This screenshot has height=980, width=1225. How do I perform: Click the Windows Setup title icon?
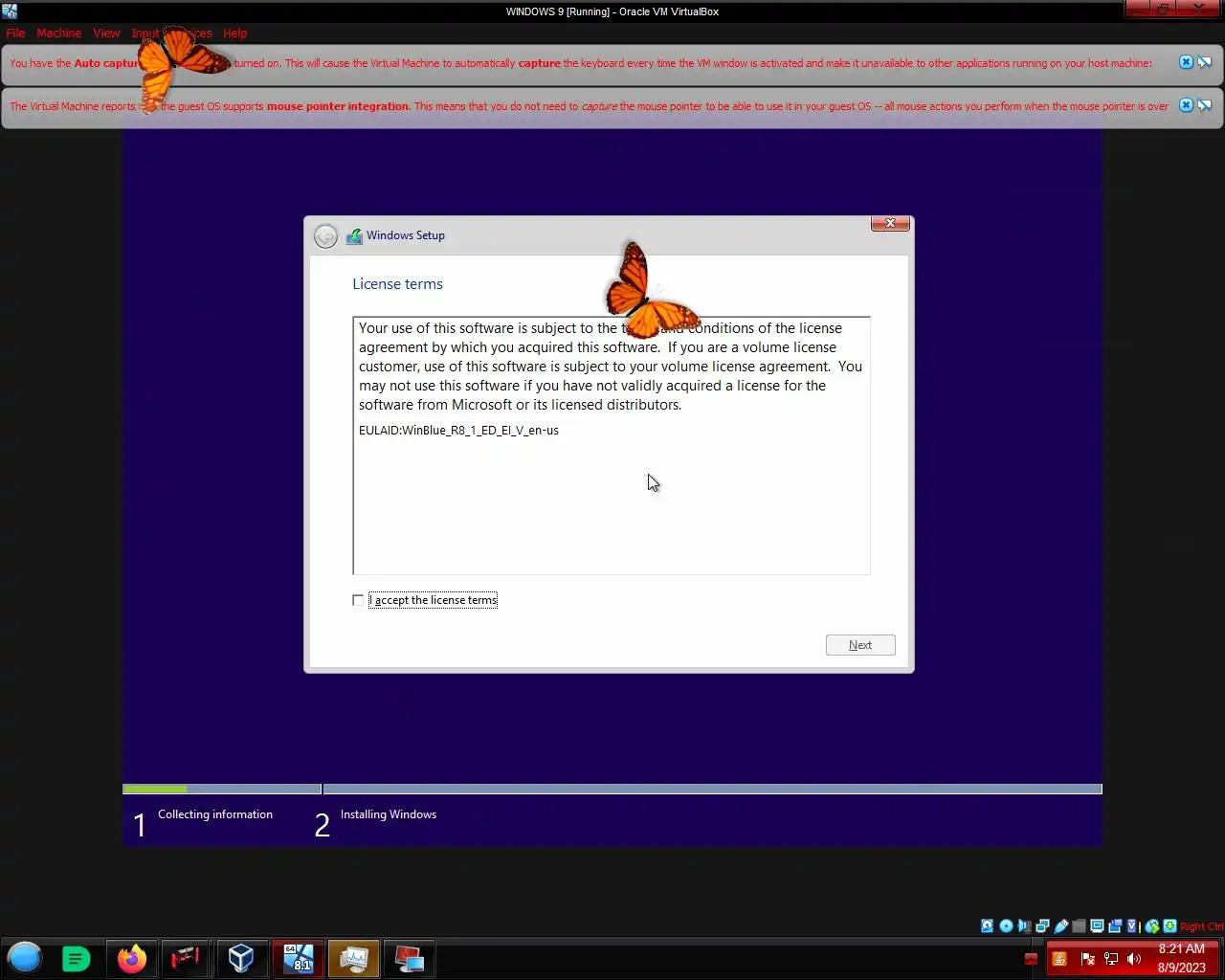pos(354,235)
